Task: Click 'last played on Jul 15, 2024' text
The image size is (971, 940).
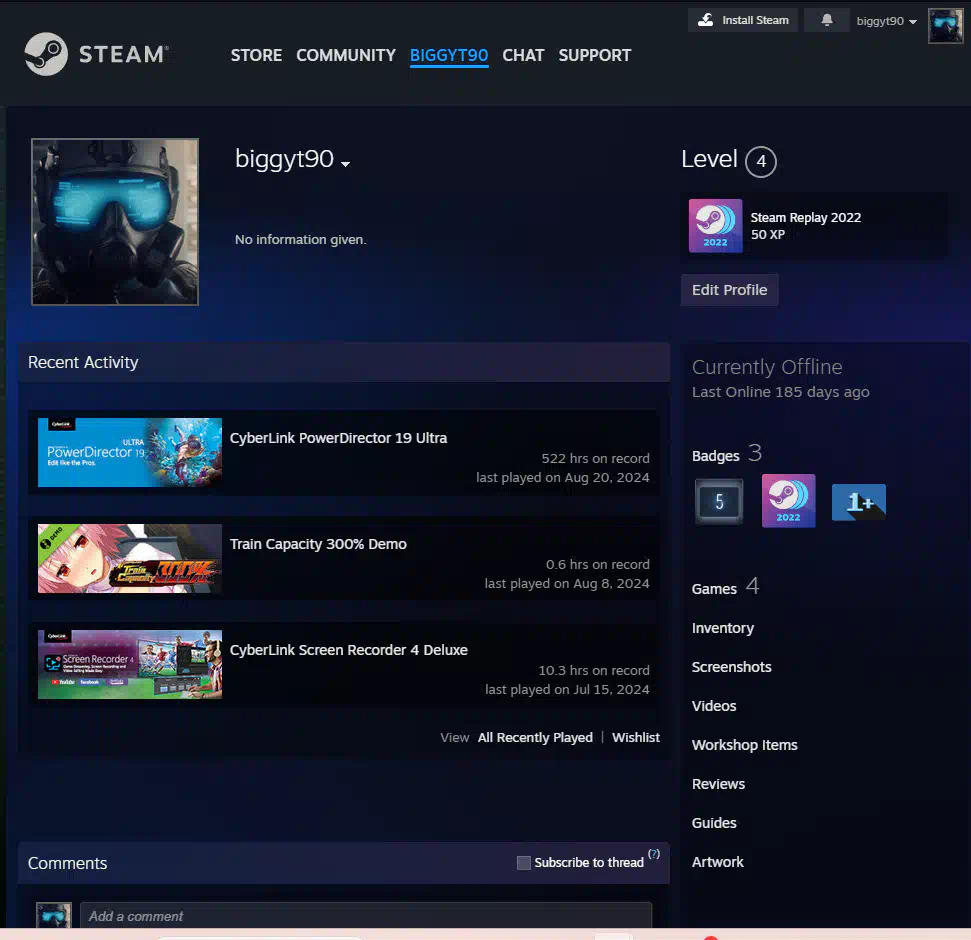Action: pyautogui.click(x=567, y=689)
